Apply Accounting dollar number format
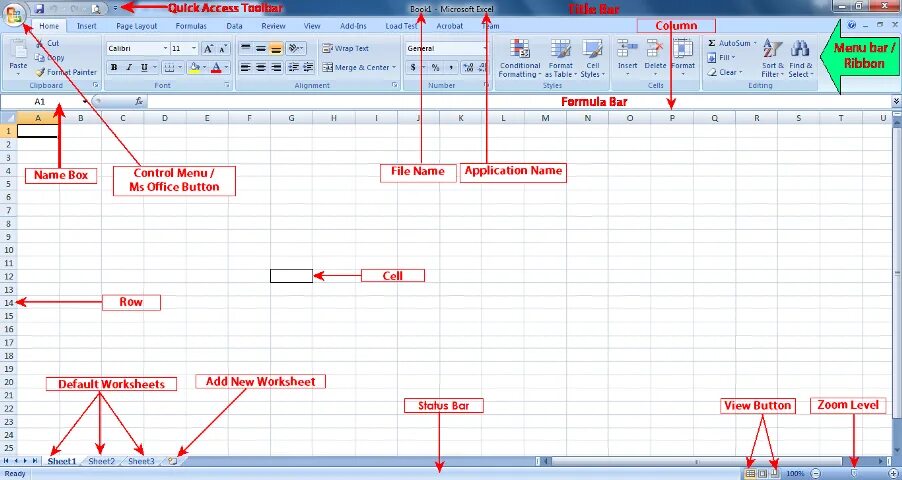The width and height of the screenshot is (902, 480). (x=413, y=67)
